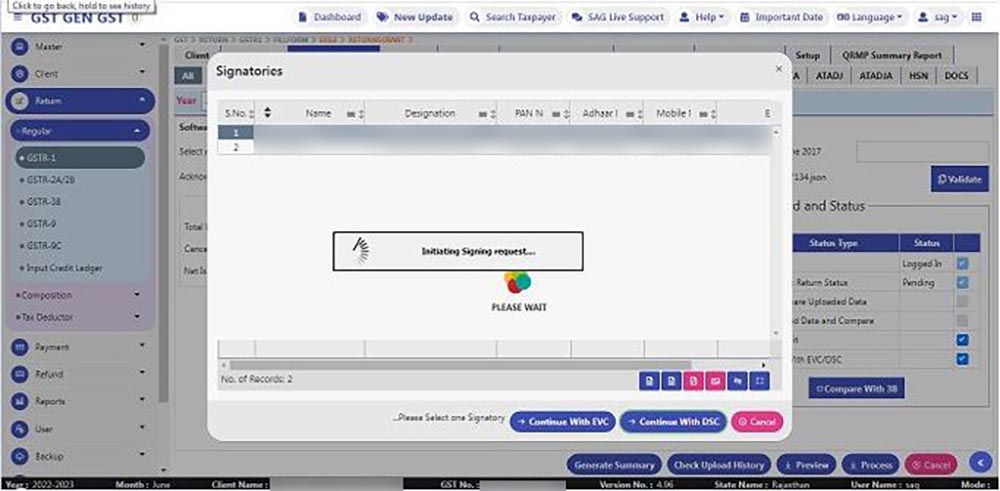Click the hamburger menu icon beside GST GEN GST
Image resolution: width=1000 pixels, height=491 pixels.
pos(17,17)
